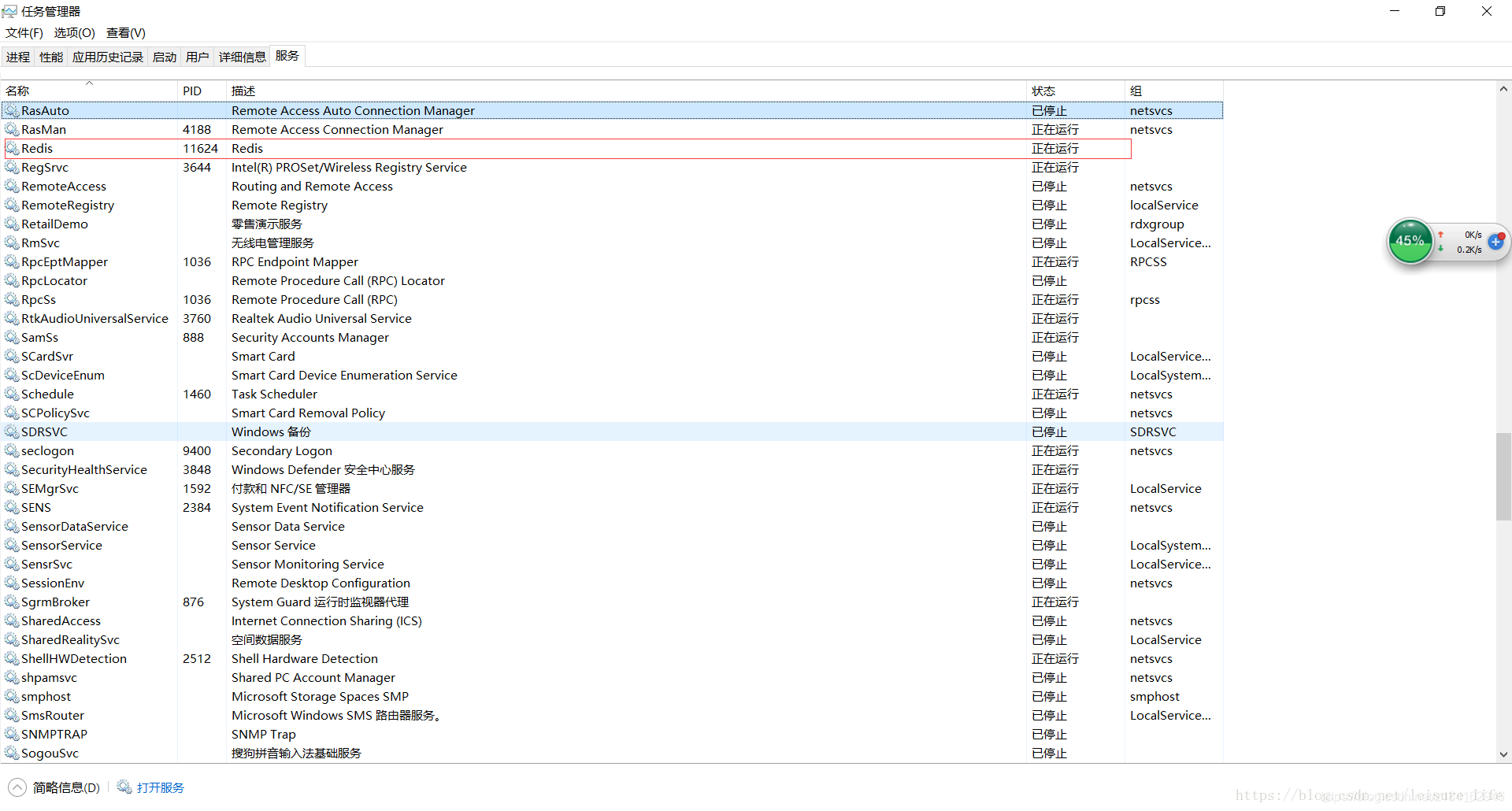Click the green 45% memory floating widget
The height and width of the screenshot is (811, 1512).
[x=1410, y=241]
